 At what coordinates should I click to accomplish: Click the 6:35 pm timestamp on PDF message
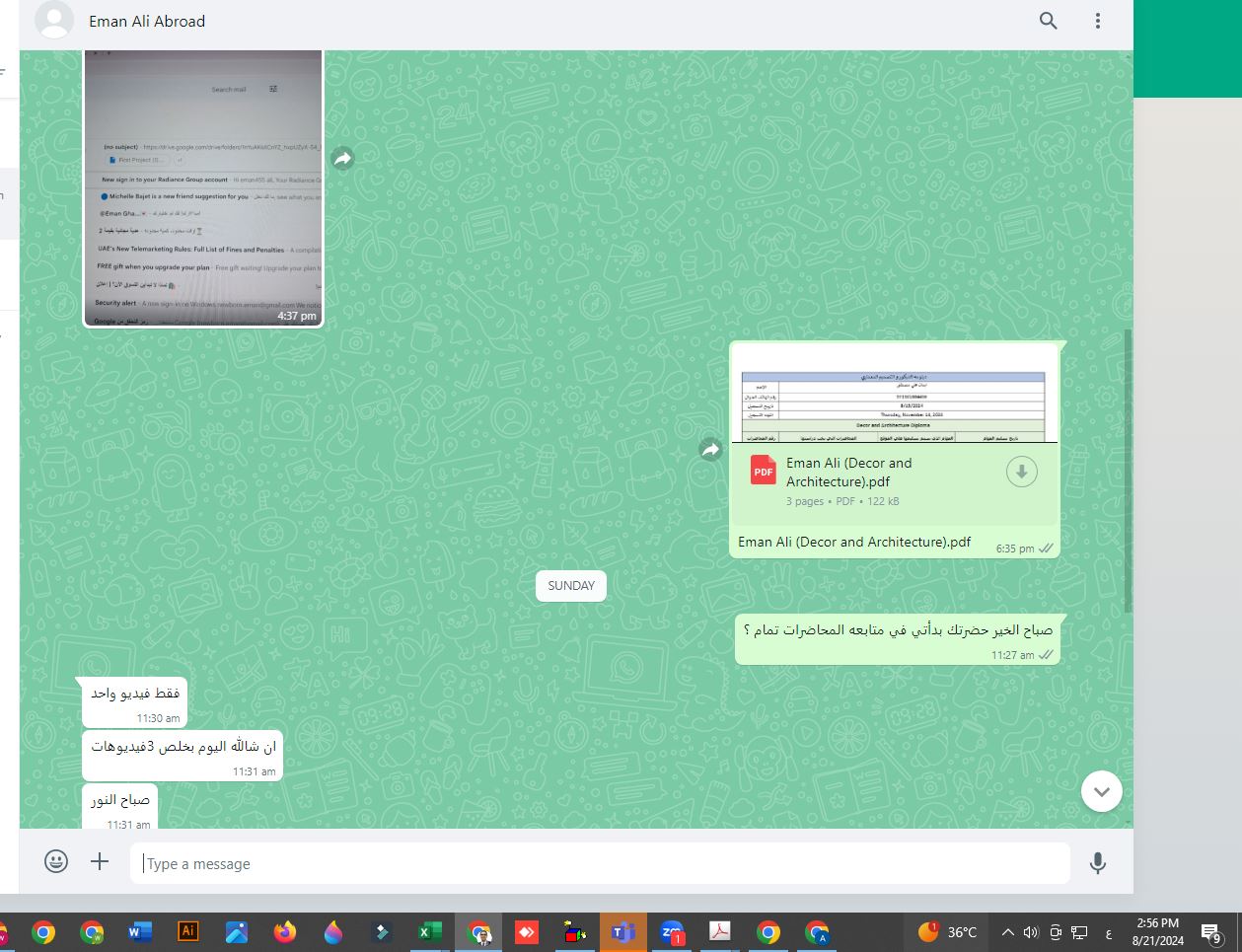pyautogui.click(x=1014, y=549)
